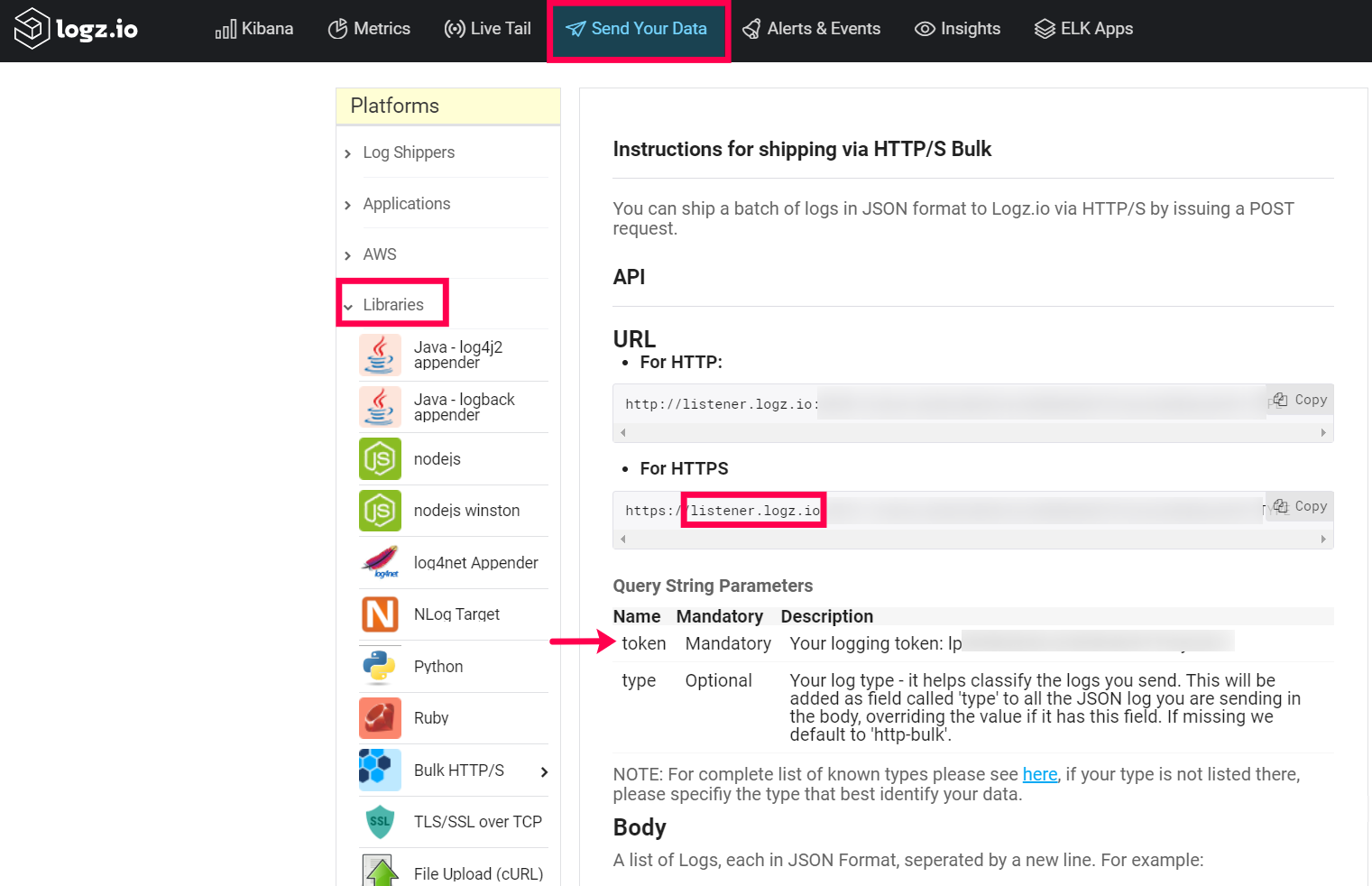Click the ELK Apps layers icon
Screen dimensions: 1372x886
point(1045,29)
